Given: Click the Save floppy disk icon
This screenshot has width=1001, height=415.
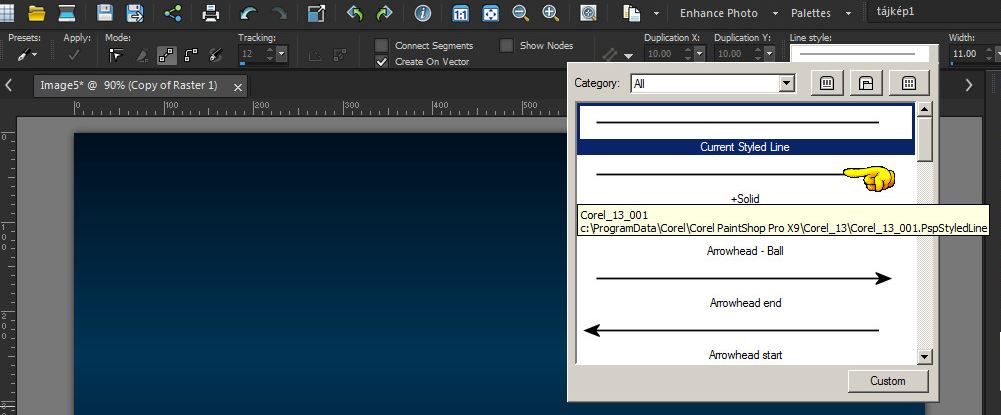Looking at the screenshot, I should [x=106, y=14].
